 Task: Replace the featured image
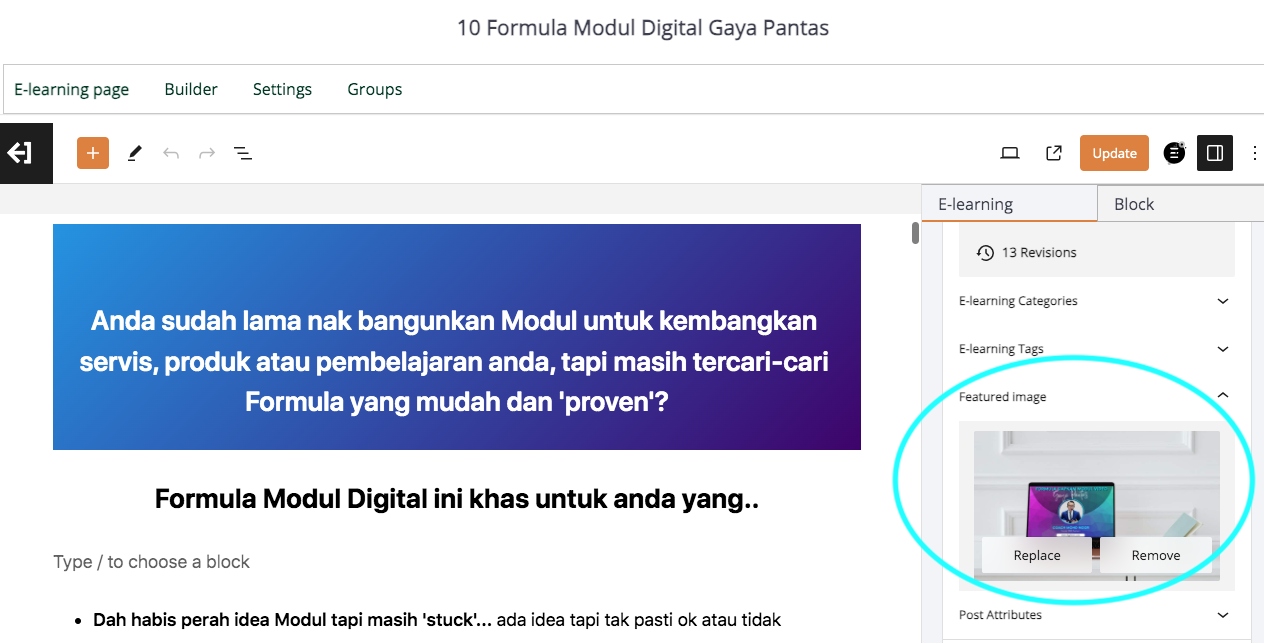click(1036, 554)
